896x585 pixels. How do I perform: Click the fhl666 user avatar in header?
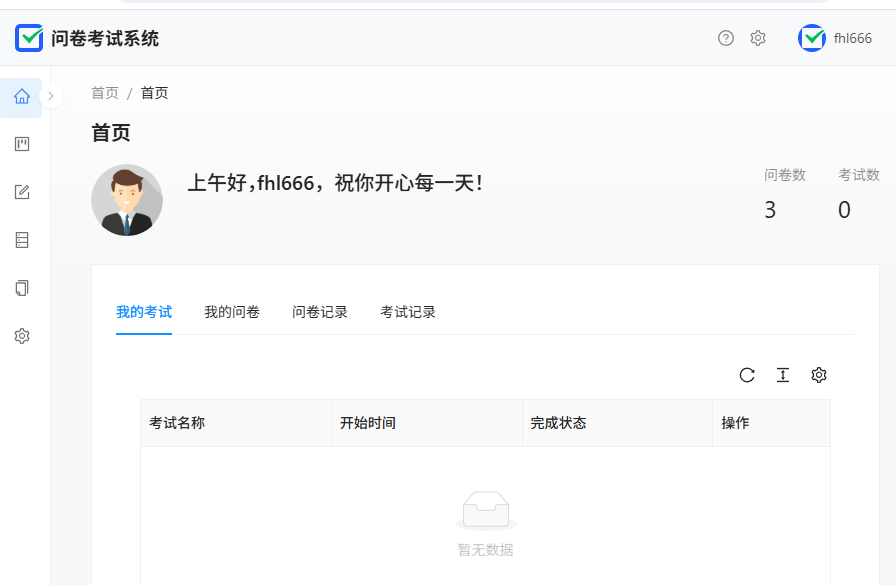pos(811,38)
